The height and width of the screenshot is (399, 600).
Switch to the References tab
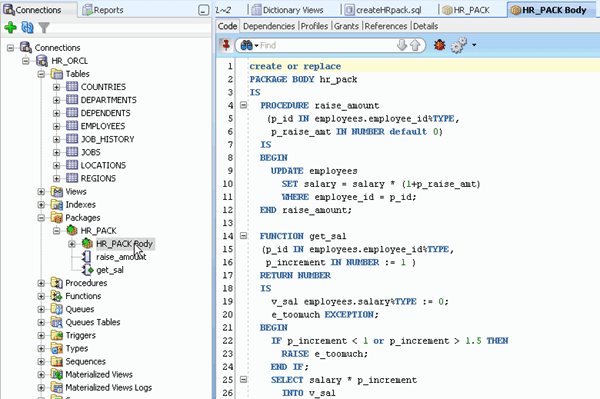[386, 26]
